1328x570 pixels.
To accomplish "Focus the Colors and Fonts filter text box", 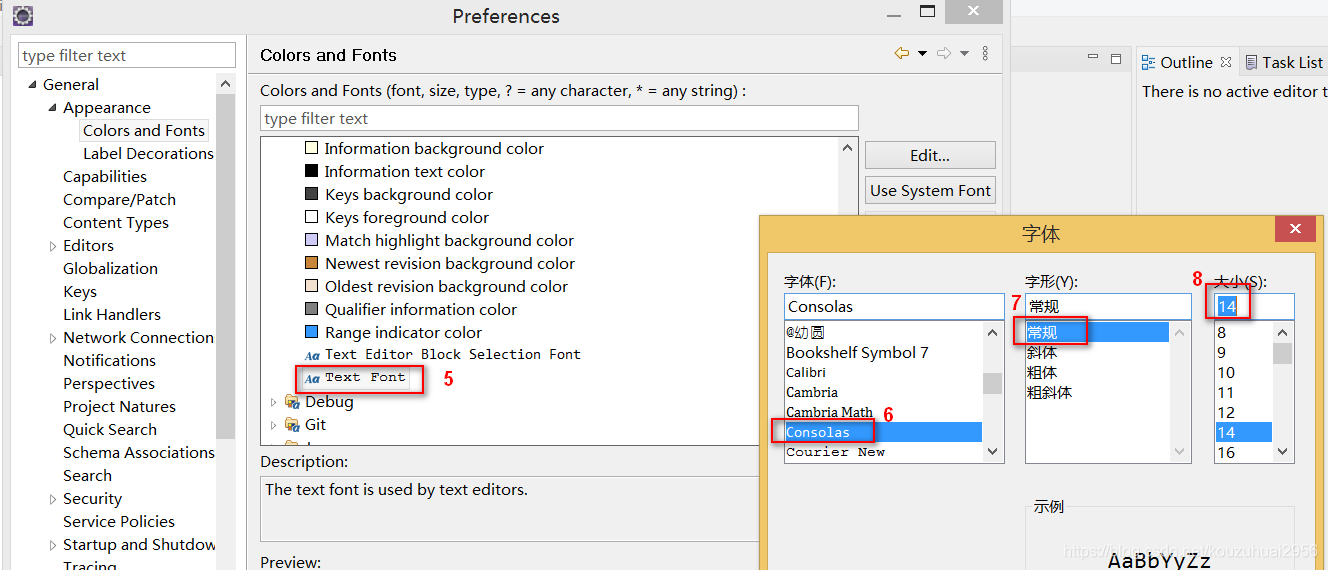I will tap(559, 118).
